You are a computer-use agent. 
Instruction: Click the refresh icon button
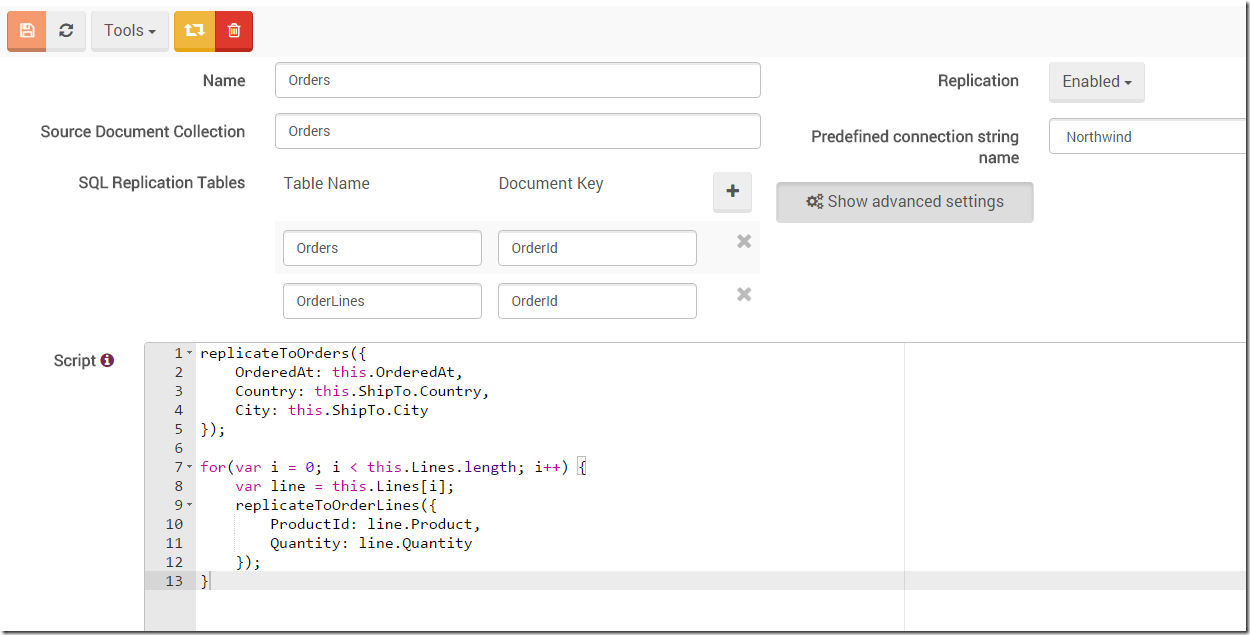click(66, 31)
